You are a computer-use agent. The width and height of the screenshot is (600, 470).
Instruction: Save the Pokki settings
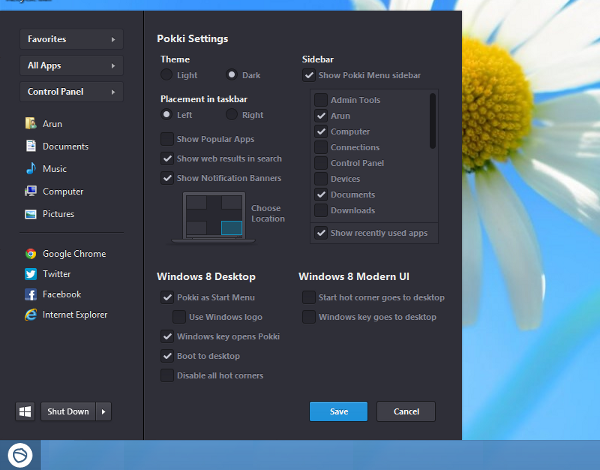click(x=339, y=411)
